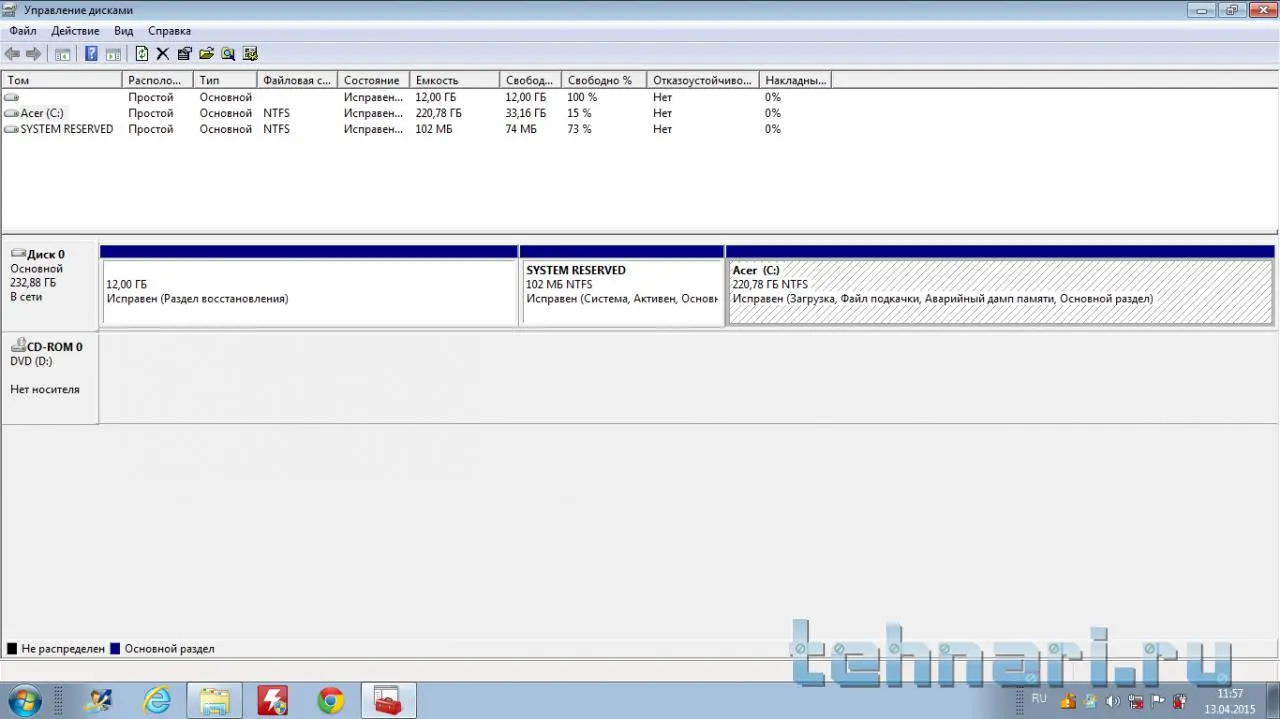The height and width of the screenshot is (719, 1280).
Task: Open Google Chrome from the taskbar
Action: pos(331,701)
